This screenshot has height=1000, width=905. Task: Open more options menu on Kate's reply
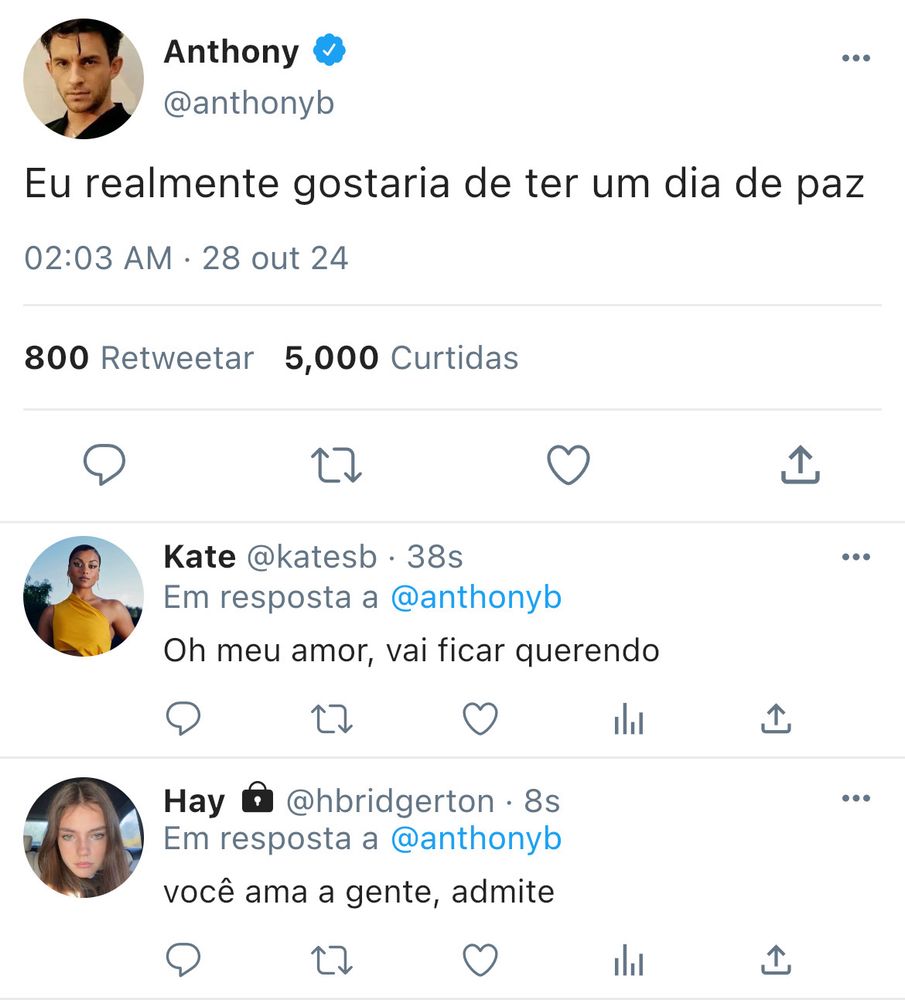[856, 557]
